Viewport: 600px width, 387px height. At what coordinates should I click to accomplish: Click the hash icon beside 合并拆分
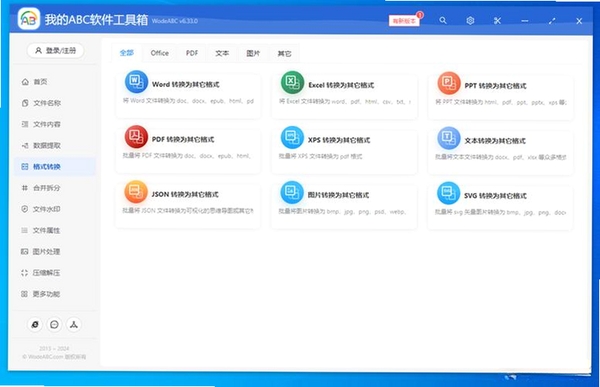click(x=25, y=188)
